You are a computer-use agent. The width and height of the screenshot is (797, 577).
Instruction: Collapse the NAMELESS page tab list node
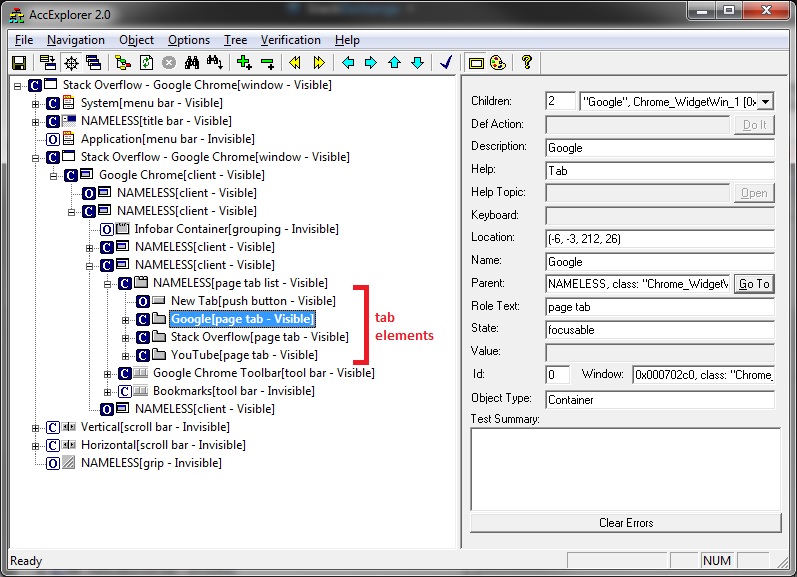pyautogui.click(x=107, y=284)
